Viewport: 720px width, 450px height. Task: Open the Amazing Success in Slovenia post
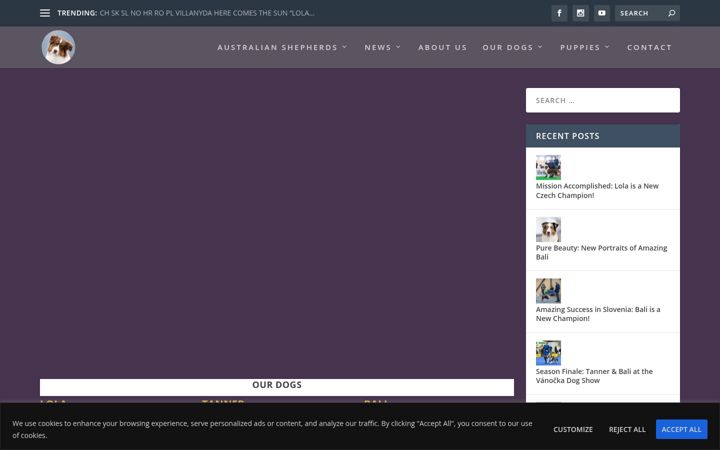coord(598,314)
